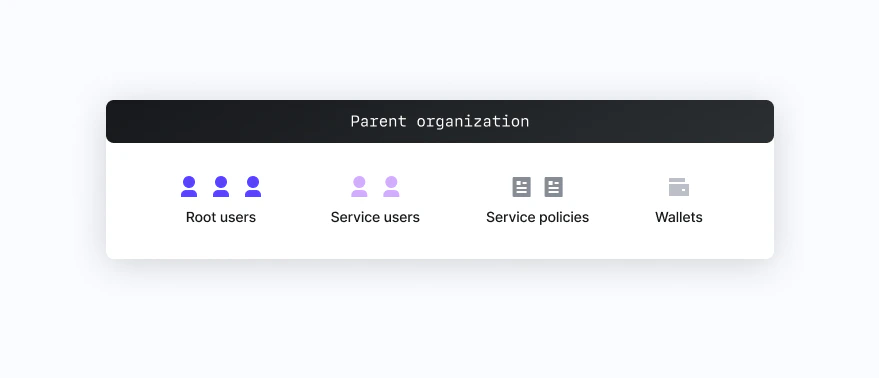Select the second service user icon
This screenshot has width=879, height=378.
[391, 187]
